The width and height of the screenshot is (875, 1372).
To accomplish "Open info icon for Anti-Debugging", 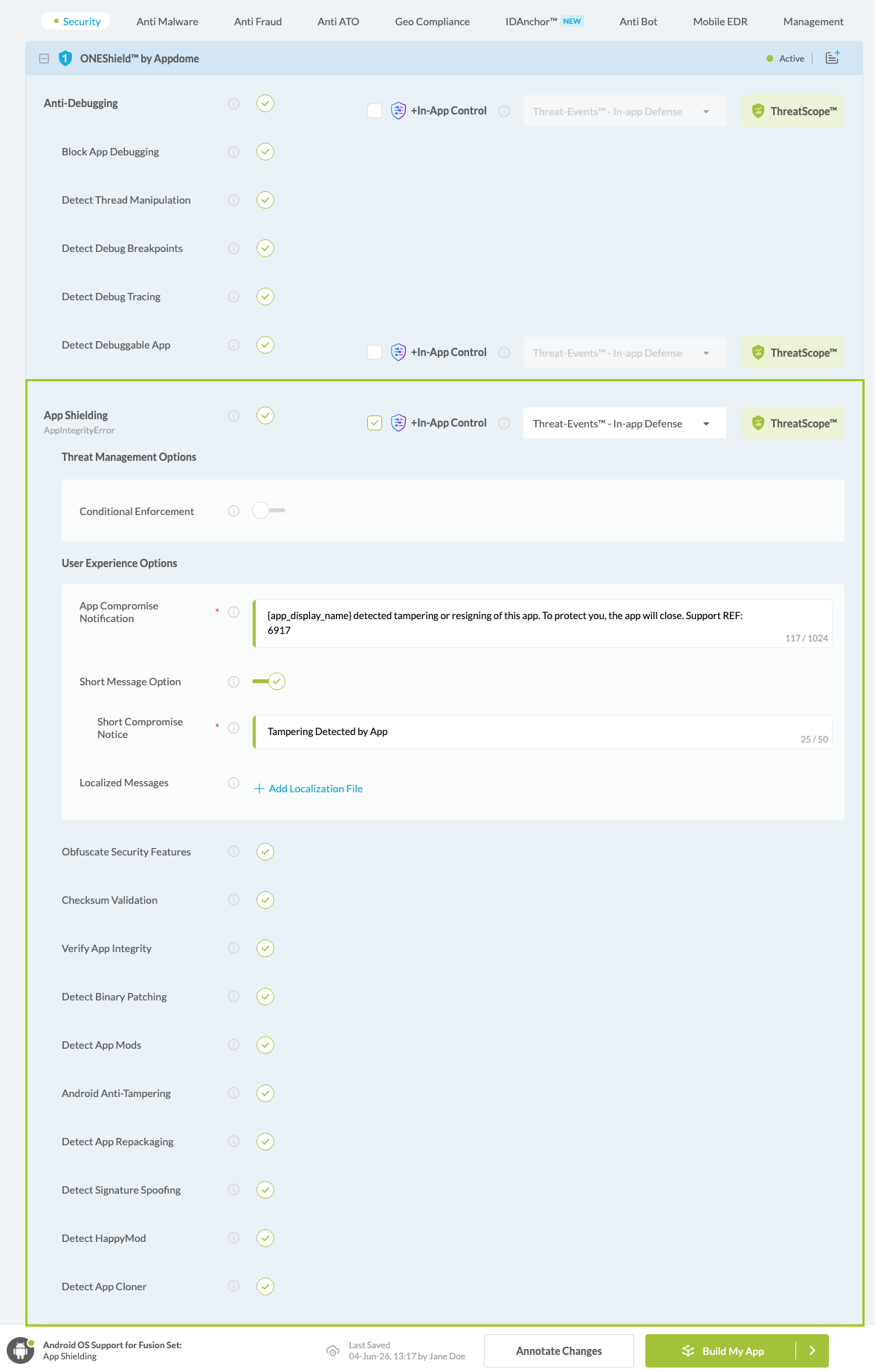I will [x=233, y=103].
